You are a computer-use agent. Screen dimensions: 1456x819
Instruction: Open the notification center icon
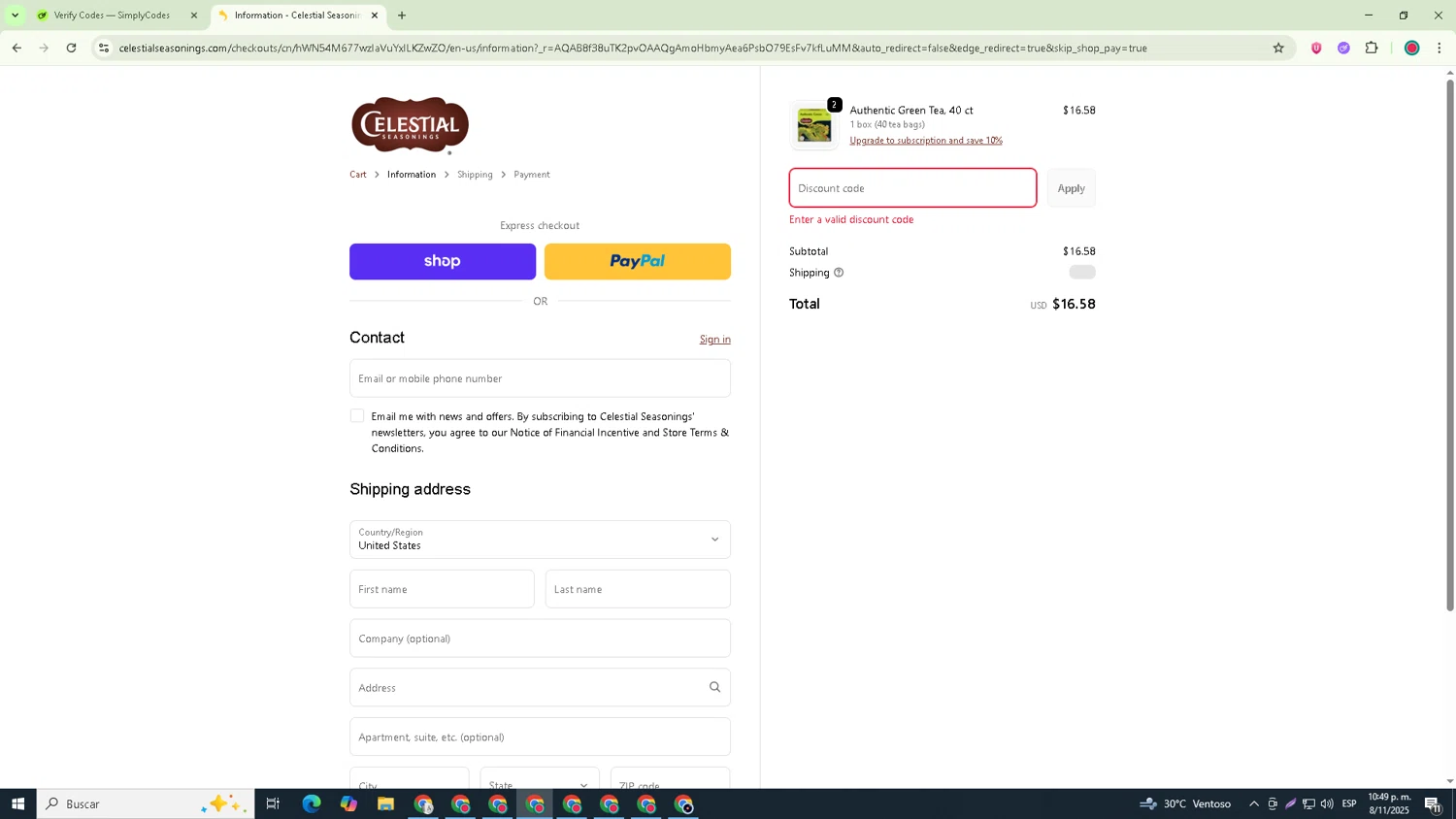click(1433, 803)
